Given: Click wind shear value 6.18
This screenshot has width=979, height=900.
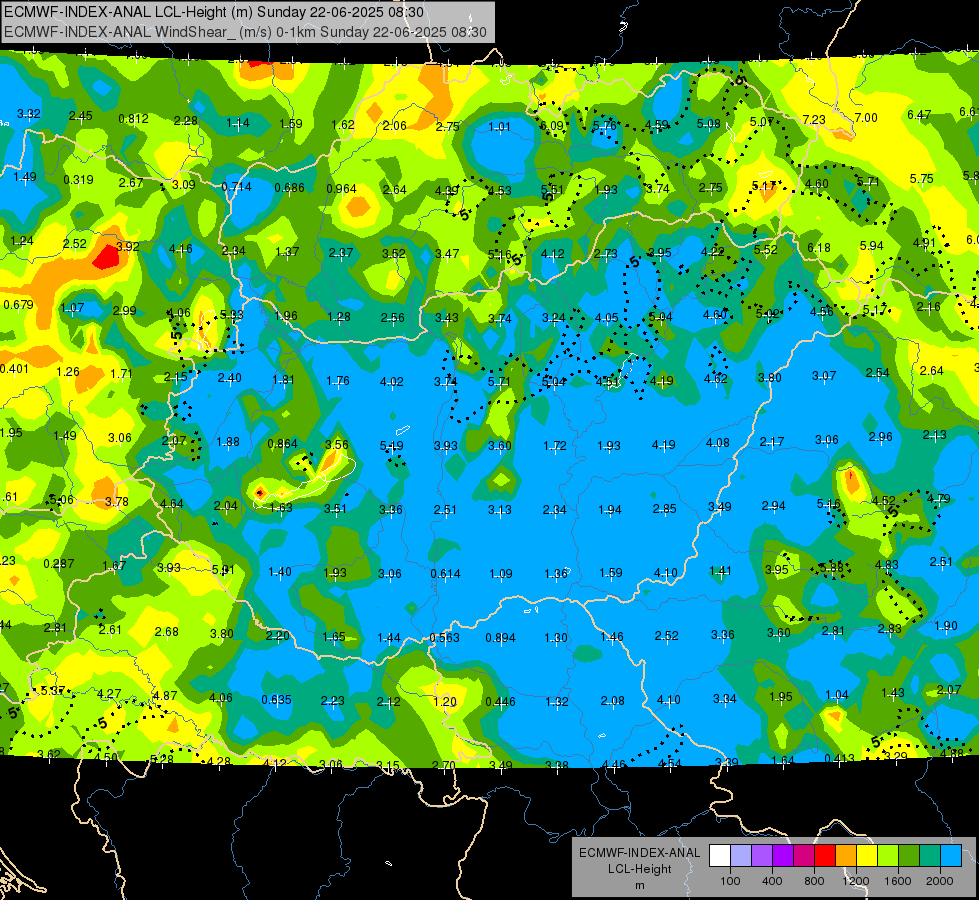Looking at the screenshot, I should pos(819,248).
